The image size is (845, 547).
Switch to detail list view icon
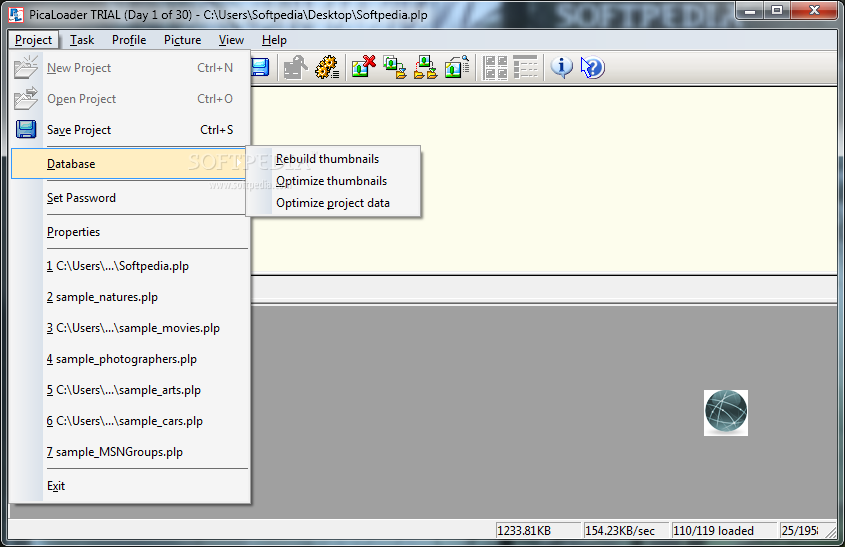click(x=525, y=67)
